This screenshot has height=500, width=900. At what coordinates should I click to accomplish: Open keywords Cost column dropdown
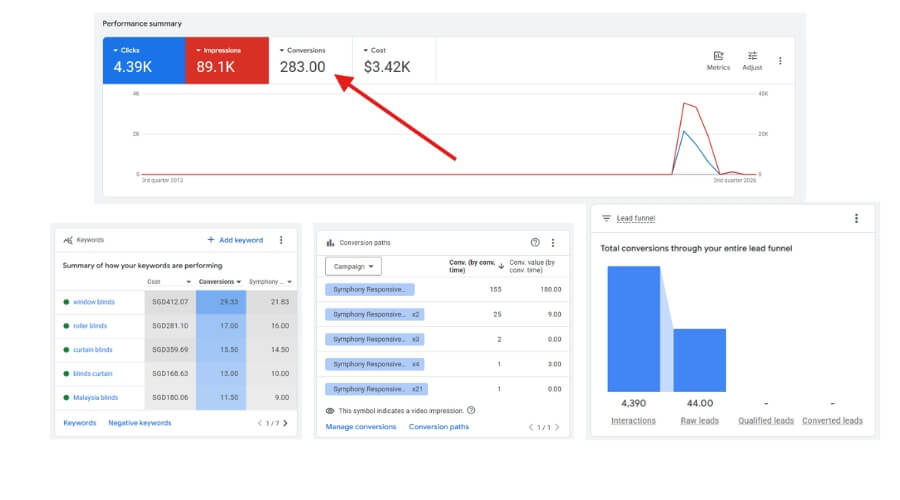pos(188,282)
